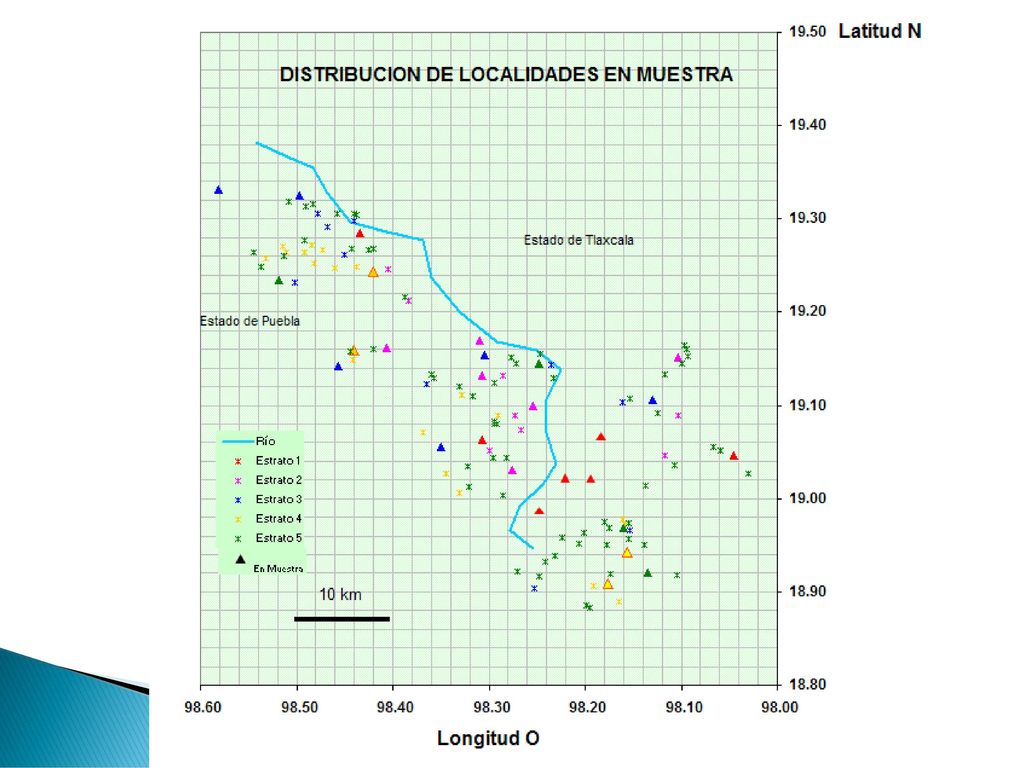Screen dimensions: 1024x768
Task: Click longitude tick label 98.10
Action: pos(683,707)
